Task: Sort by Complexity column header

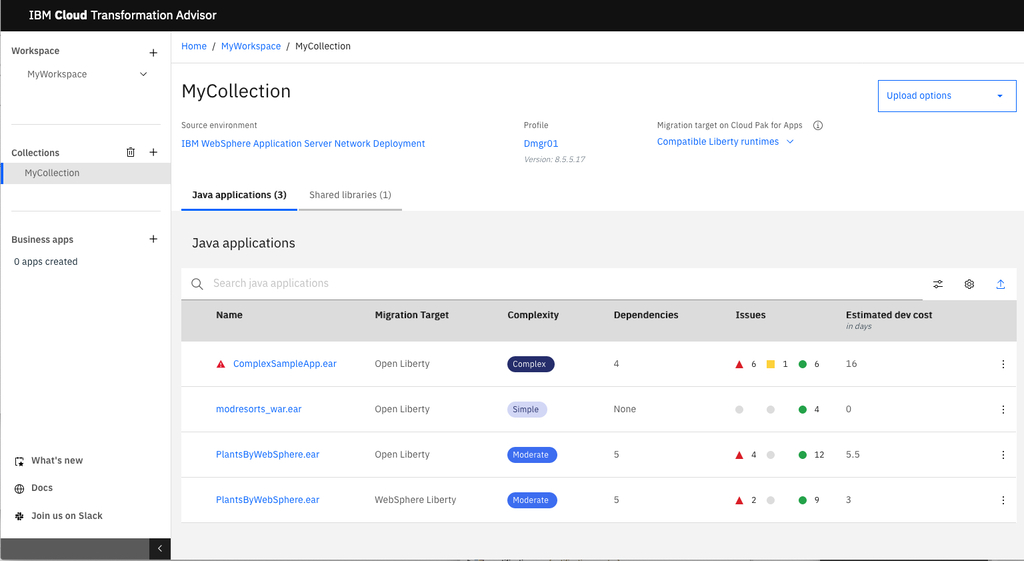Action: click(533, 315)
